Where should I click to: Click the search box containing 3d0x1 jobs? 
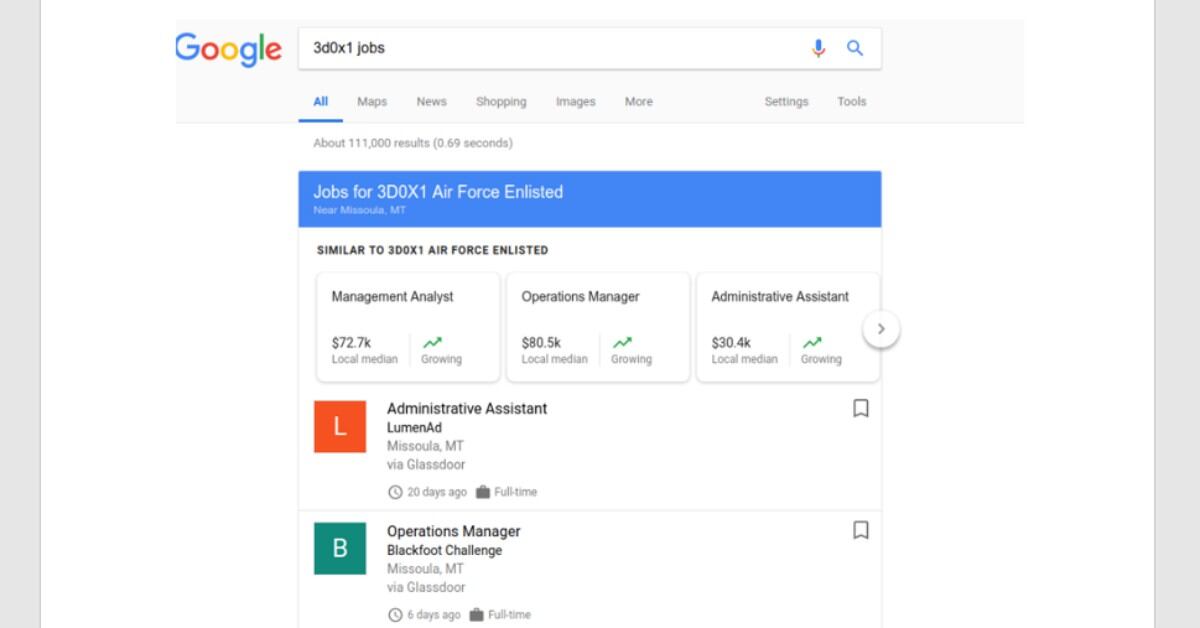click(550, 48)
